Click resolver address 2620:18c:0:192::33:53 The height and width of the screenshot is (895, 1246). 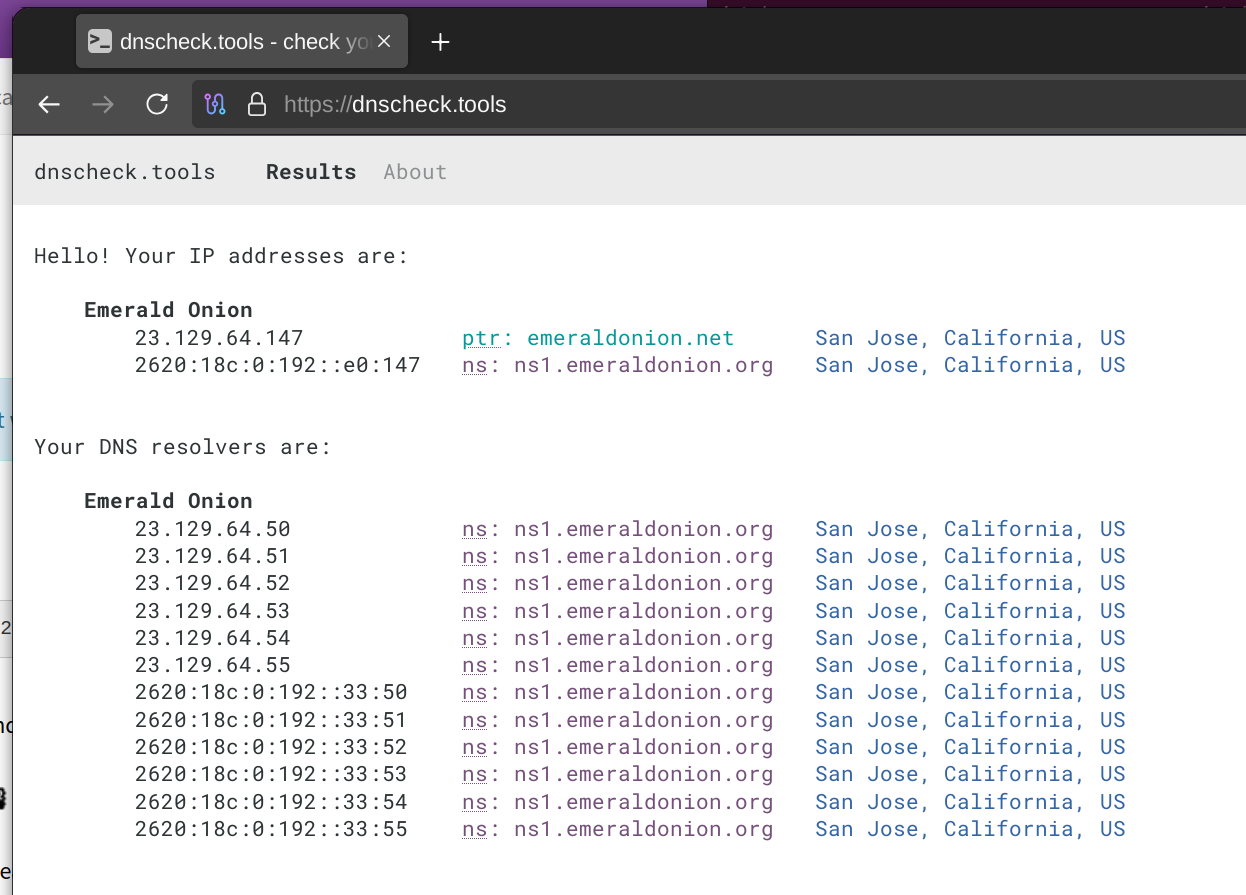coord(271,774)
